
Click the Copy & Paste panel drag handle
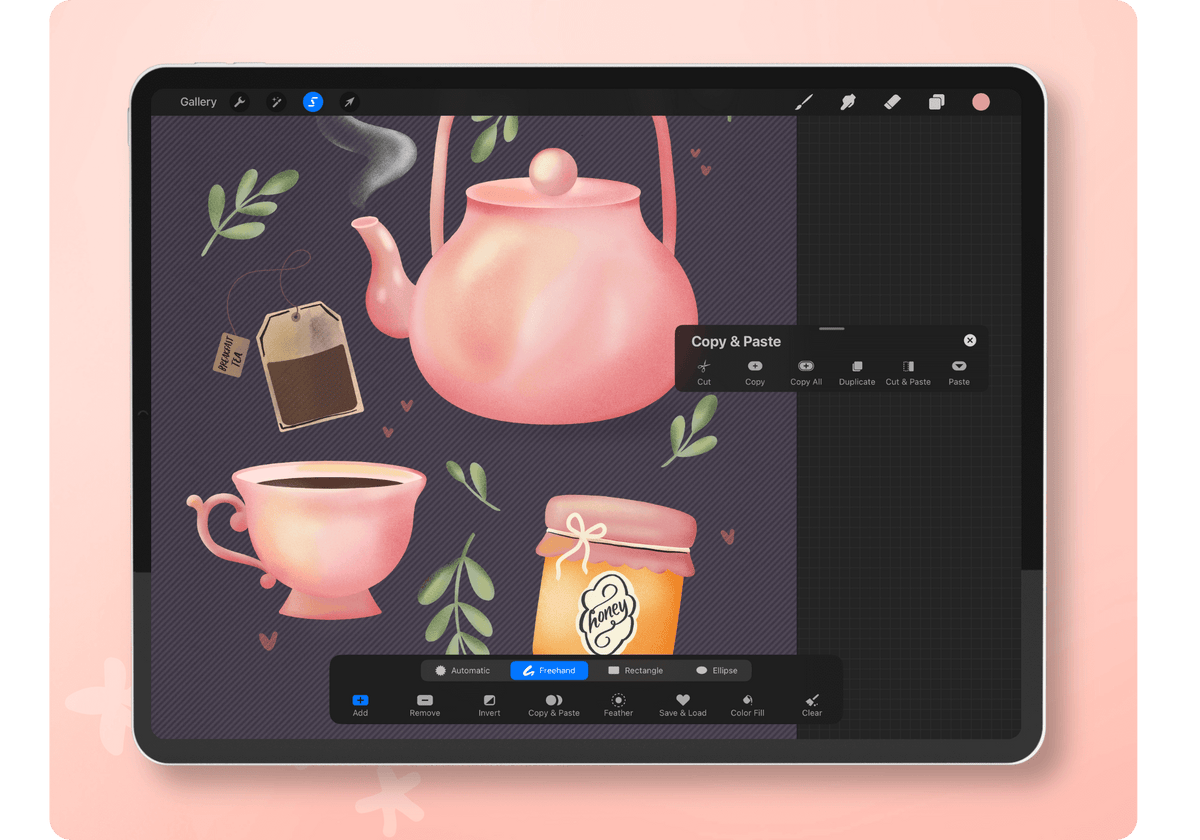point(831,329)
